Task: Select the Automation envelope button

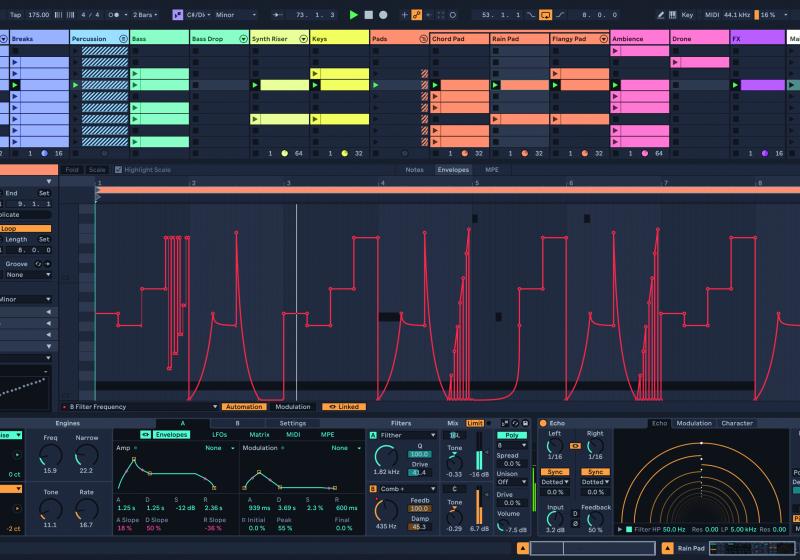Action: tap(244, 407)
